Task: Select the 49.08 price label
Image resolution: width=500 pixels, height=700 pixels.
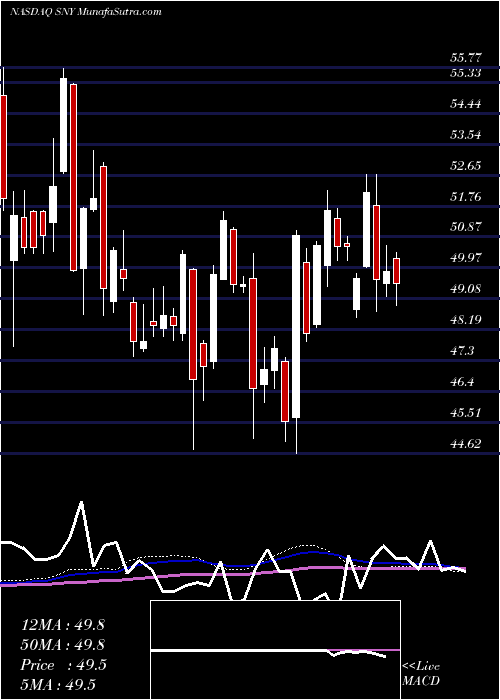Action: click(466, 289)
